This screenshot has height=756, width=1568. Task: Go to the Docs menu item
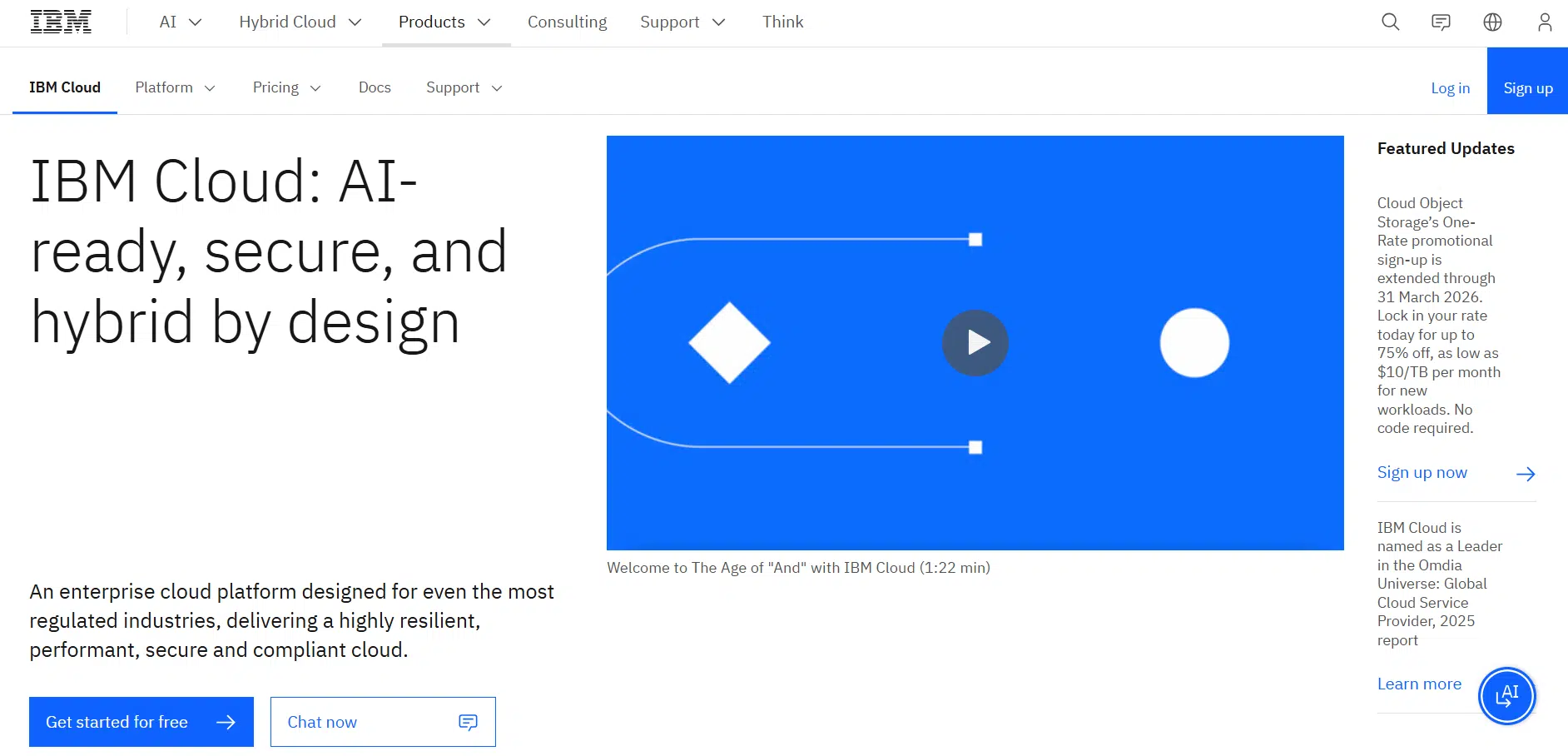(375, 87)
